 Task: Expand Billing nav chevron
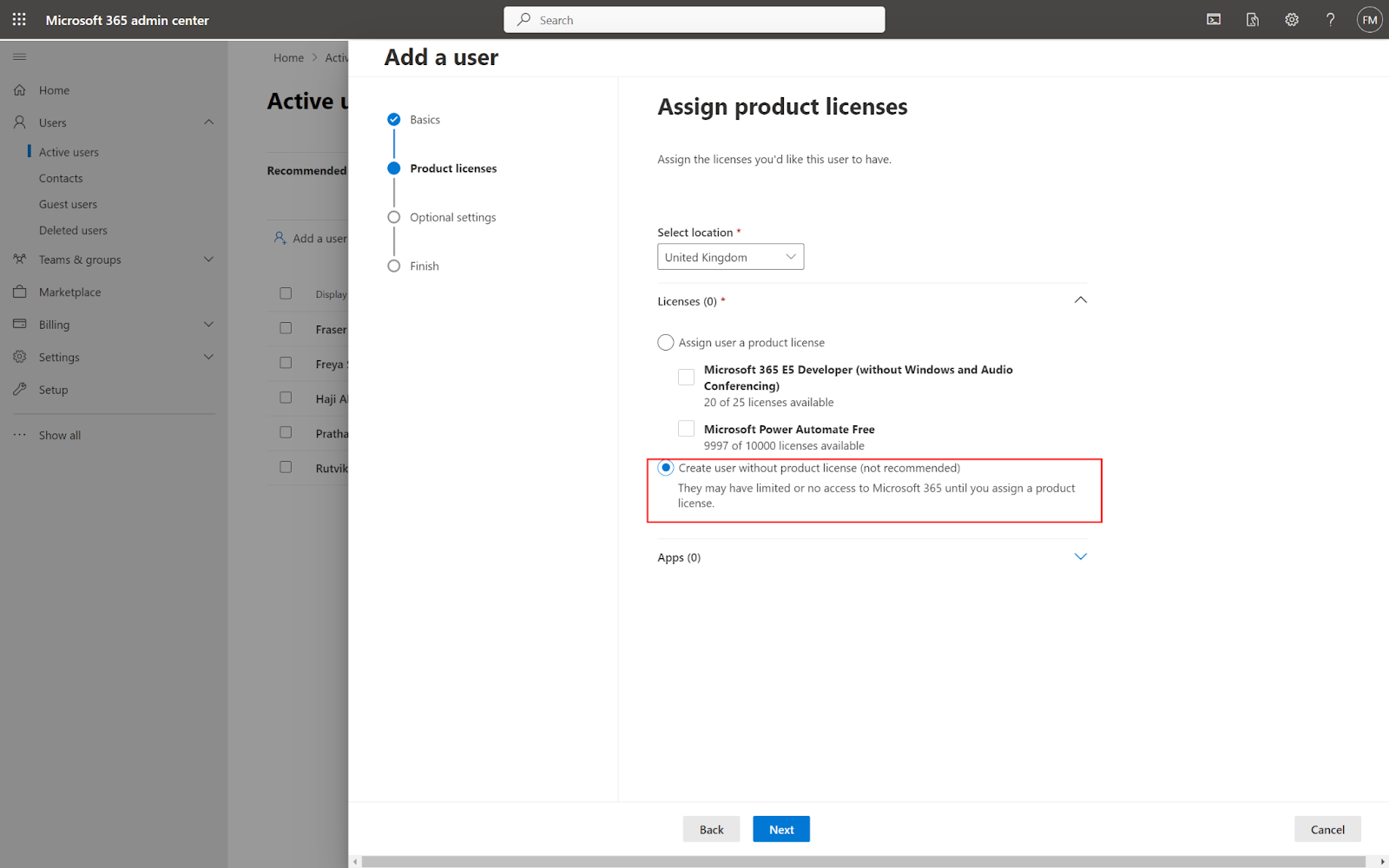(208, 324)
